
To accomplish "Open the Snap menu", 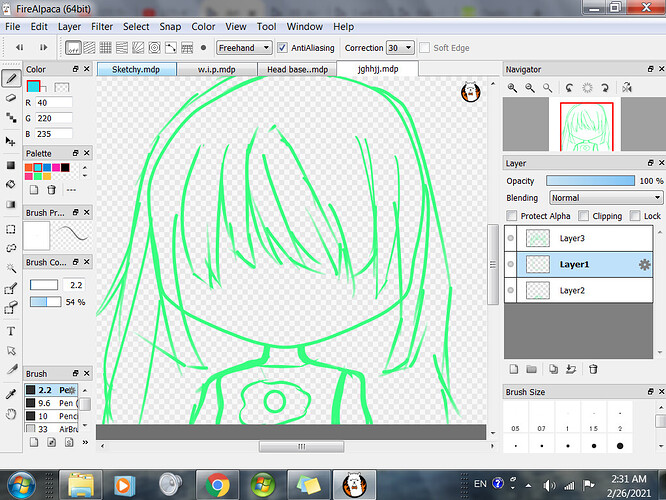I will 170,26.
